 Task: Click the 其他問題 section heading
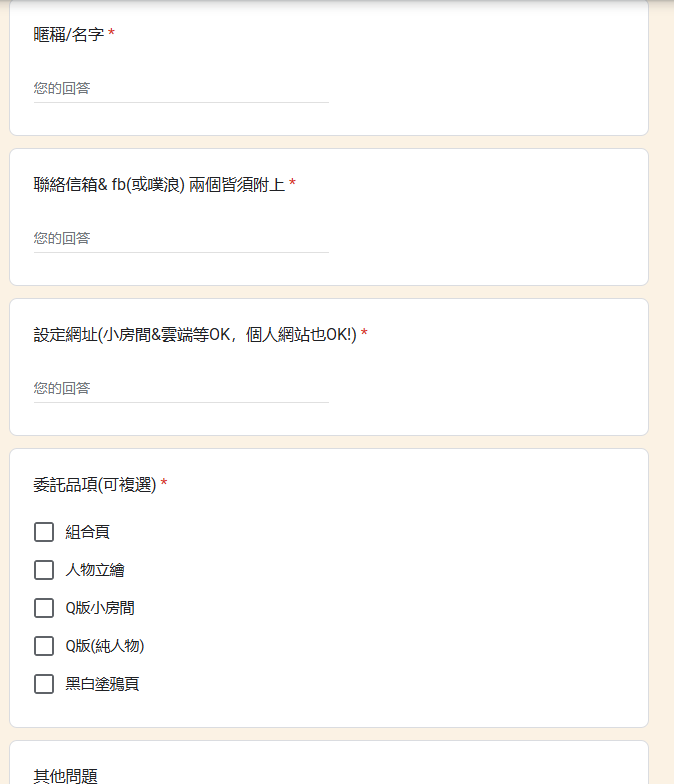click(x=66, y=776)
